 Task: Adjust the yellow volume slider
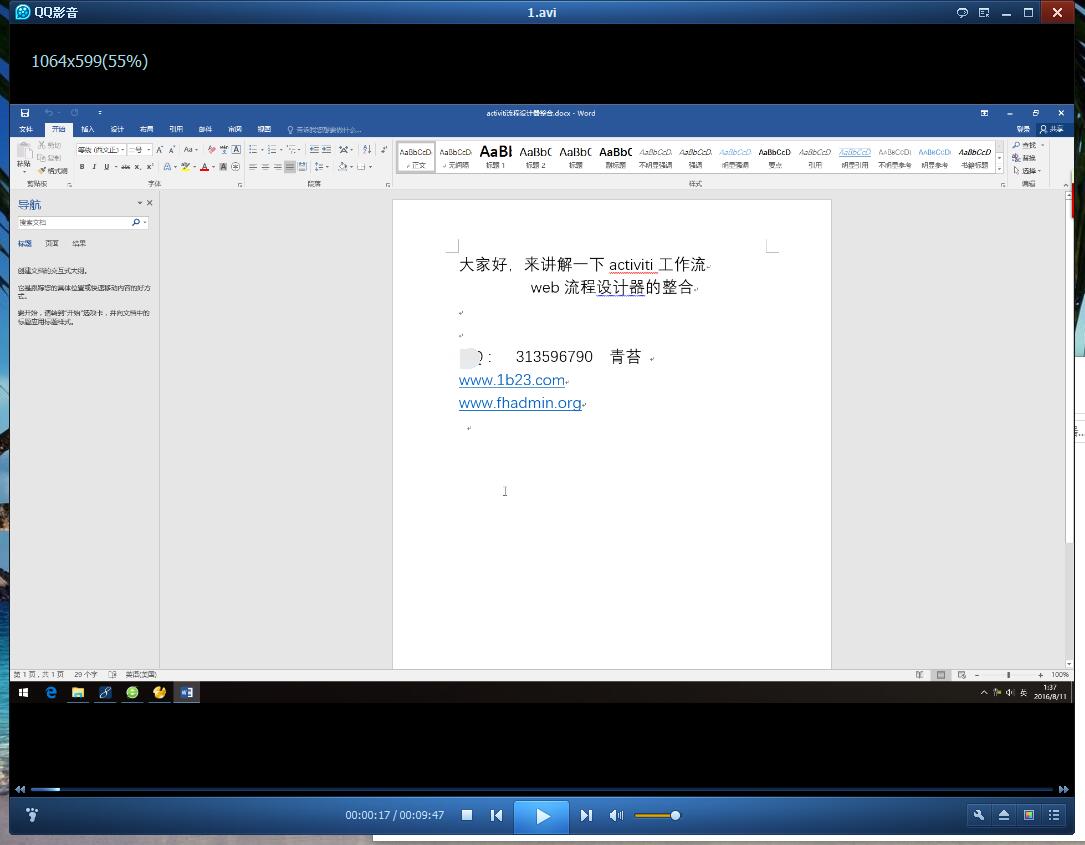[657, 816]
